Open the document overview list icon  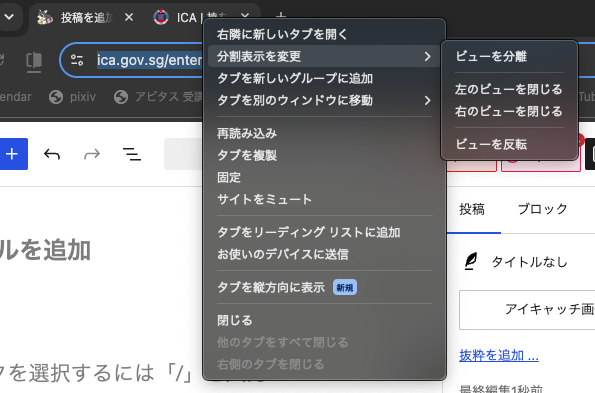132,154
